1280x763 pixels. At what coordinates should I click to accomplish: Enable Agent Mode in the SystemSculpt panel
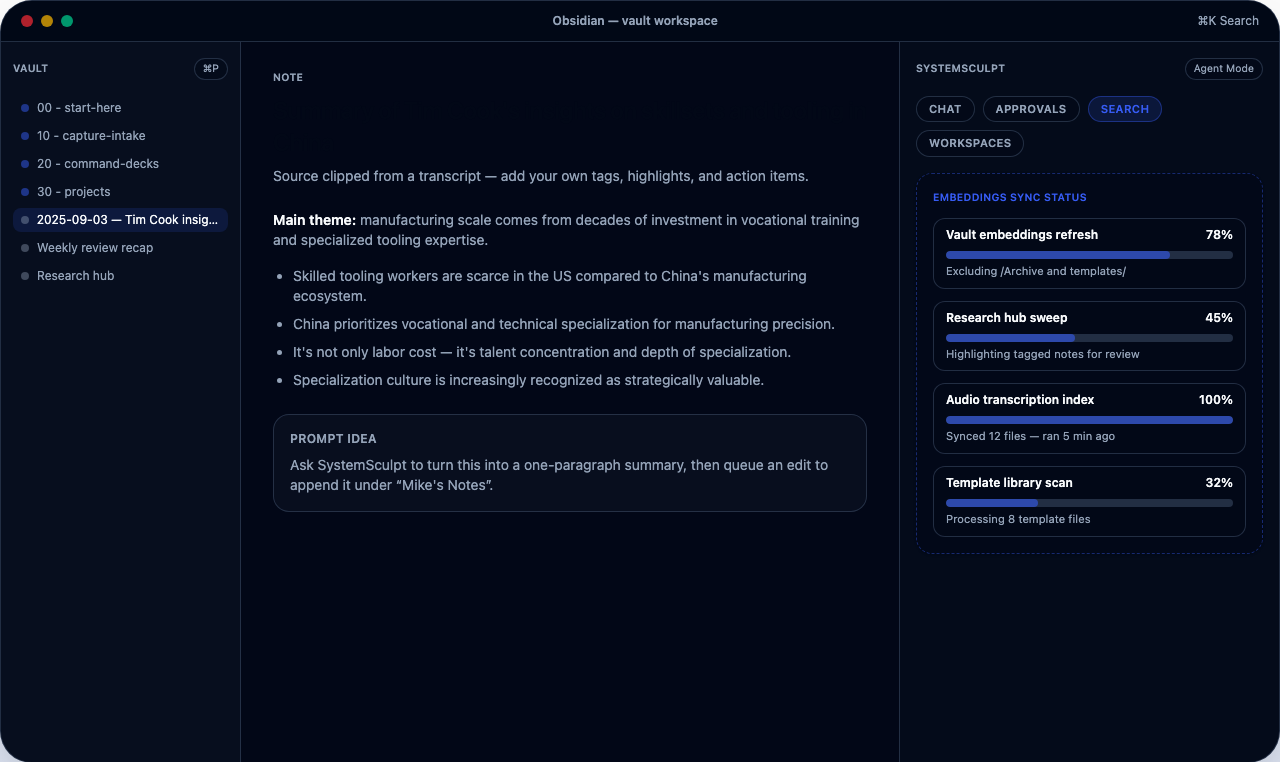pyautogui.click(x=1223, y=68)
